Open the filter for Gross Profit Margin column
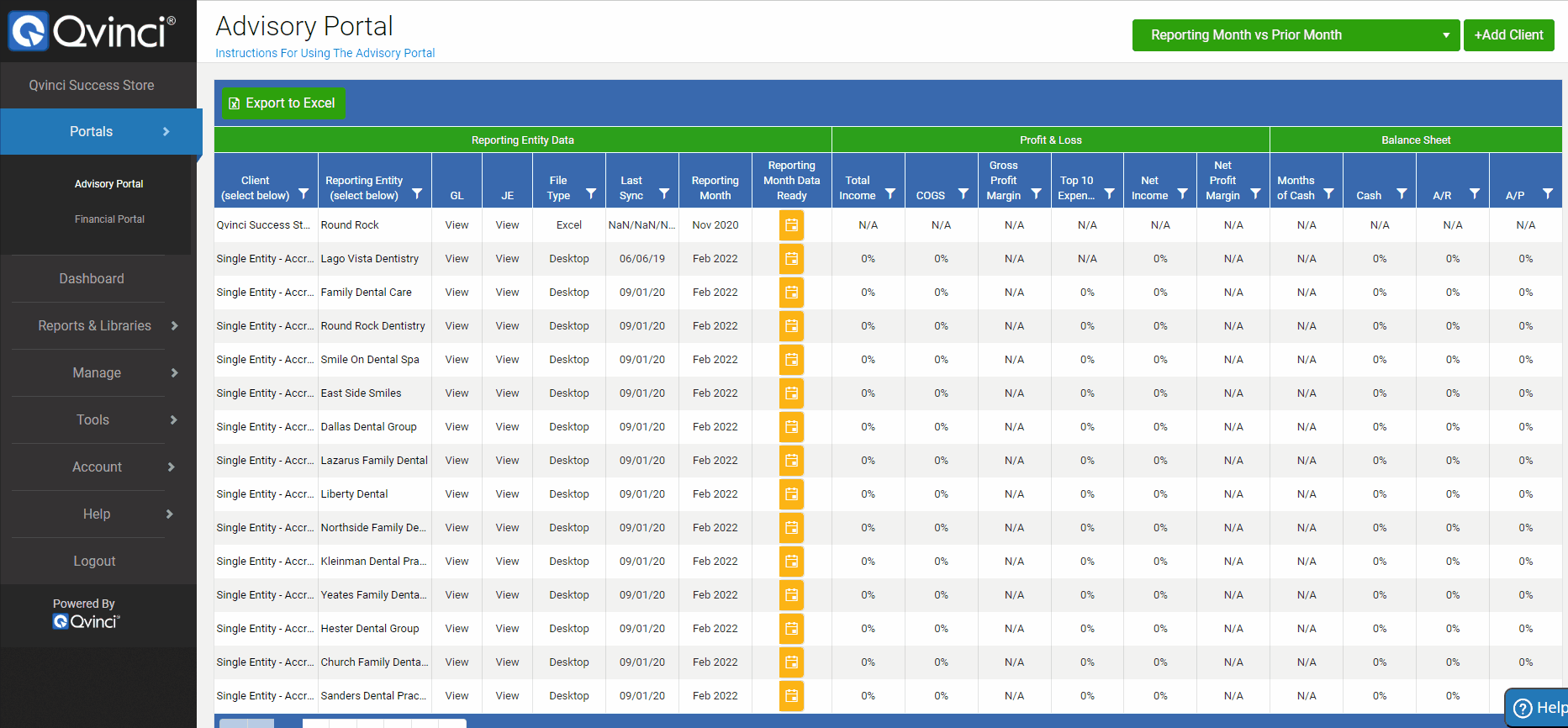The width and height of the screenshot is (1568, 728). tap(1037, 194)
